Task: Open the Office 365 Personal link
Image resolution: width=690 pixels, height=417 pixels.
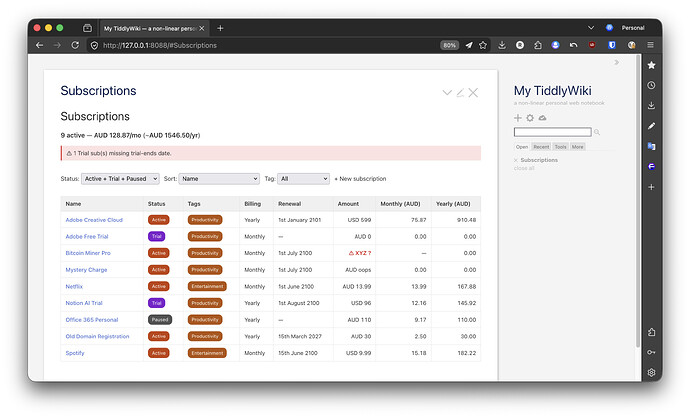Action: tap(92, 320)
